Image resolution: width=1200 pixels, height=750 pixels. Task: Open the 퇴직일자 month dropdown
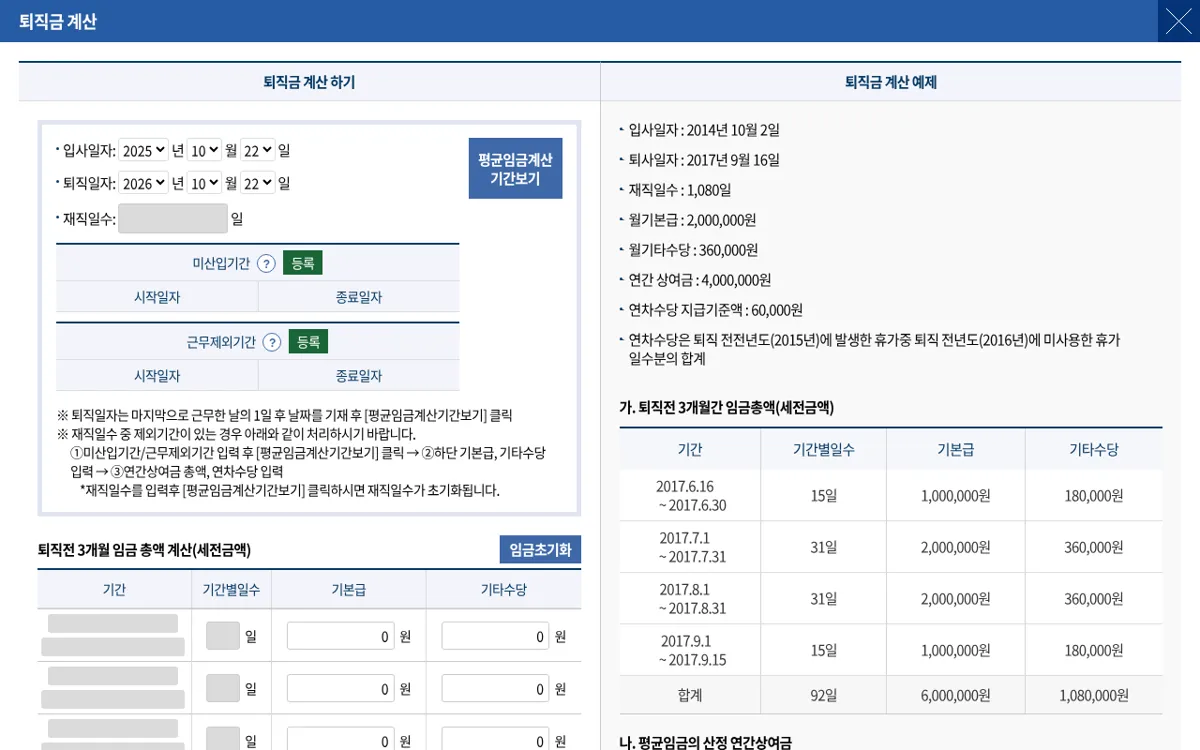coord(204,183)
